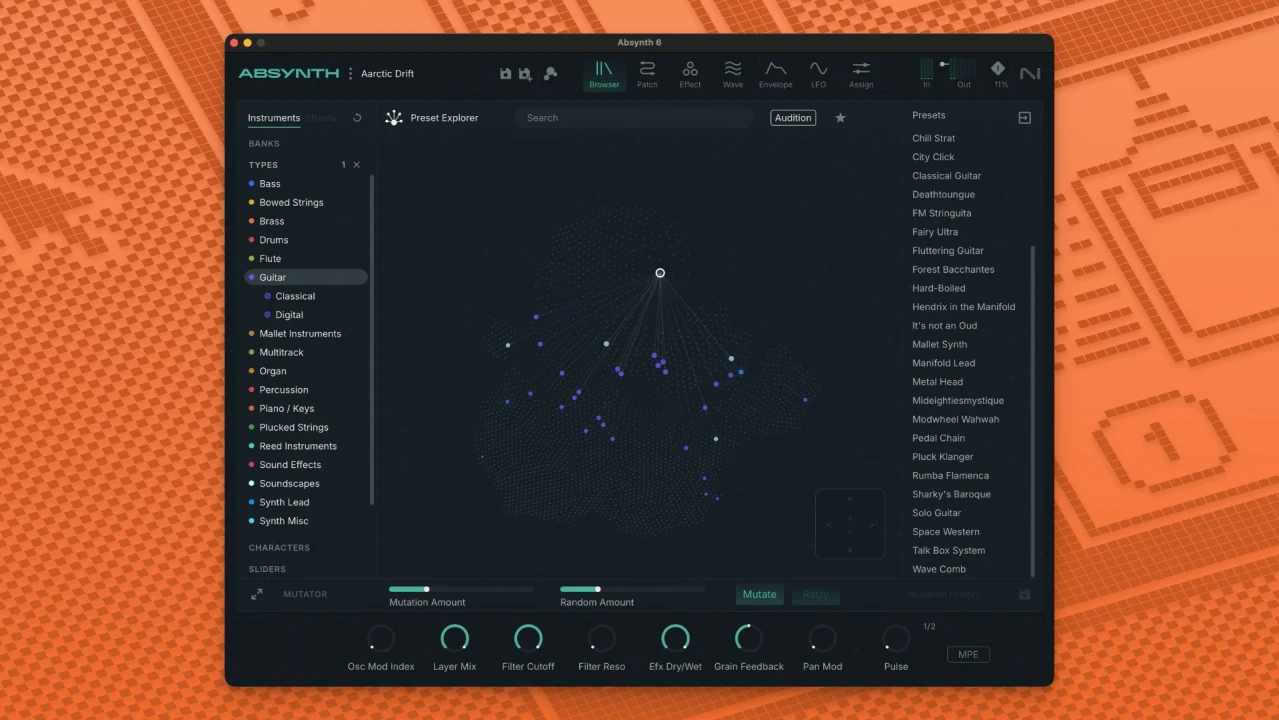Click the Preset Explorer node icon
Viewport: 1279px width, 720px height.
pyautogui.click(x=394, y=118)
